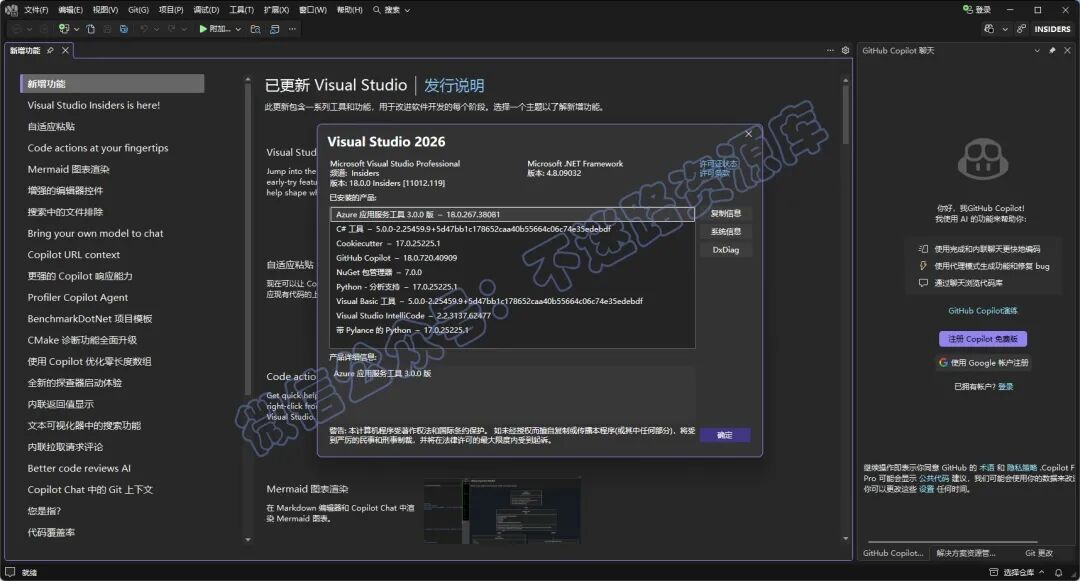
Task: Click the sidebar list vertical scrollbar
Action: [x=248, y=241]
